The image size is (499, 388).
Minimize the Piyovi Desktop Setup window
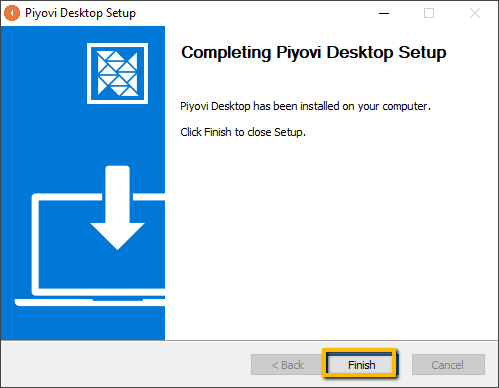384,13
